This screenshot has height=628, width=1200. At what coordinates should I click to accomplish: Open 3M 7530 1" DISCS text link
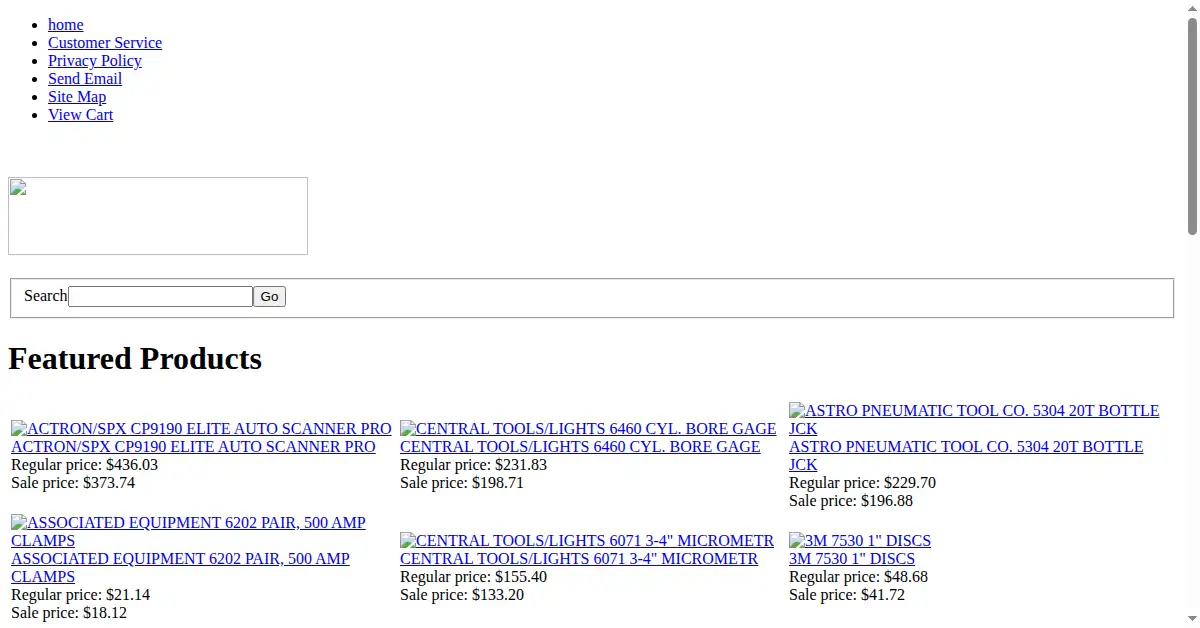pos(852,559)
